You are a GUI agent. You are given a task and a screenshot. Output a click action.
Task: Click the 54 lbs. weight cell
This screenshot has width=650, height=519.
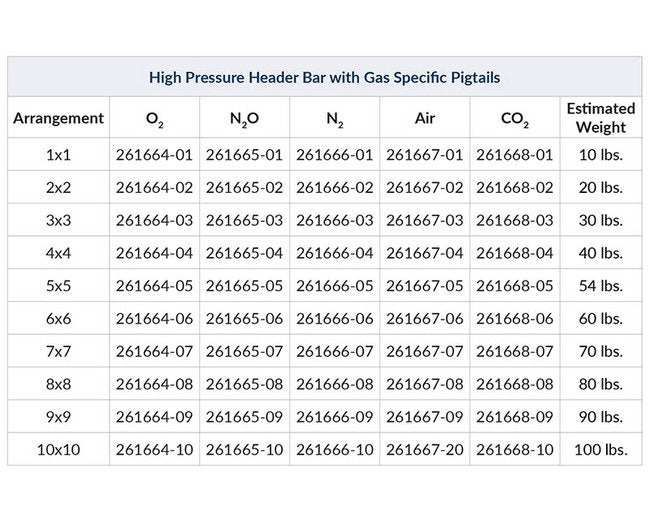tap(600, 286)
